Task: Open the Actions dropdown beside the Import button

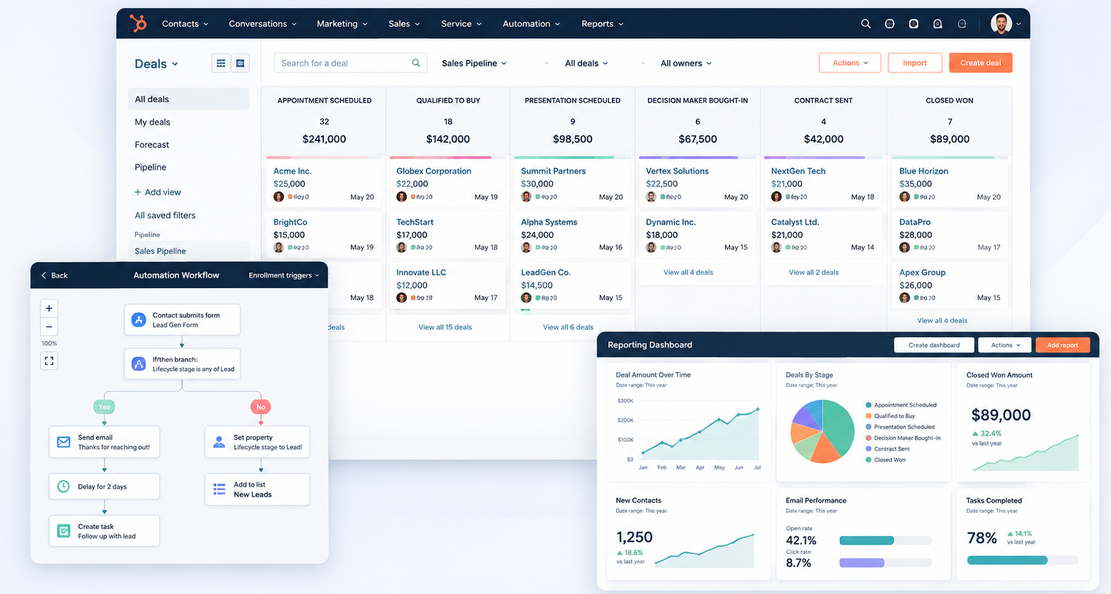Action: pos(850,63)
